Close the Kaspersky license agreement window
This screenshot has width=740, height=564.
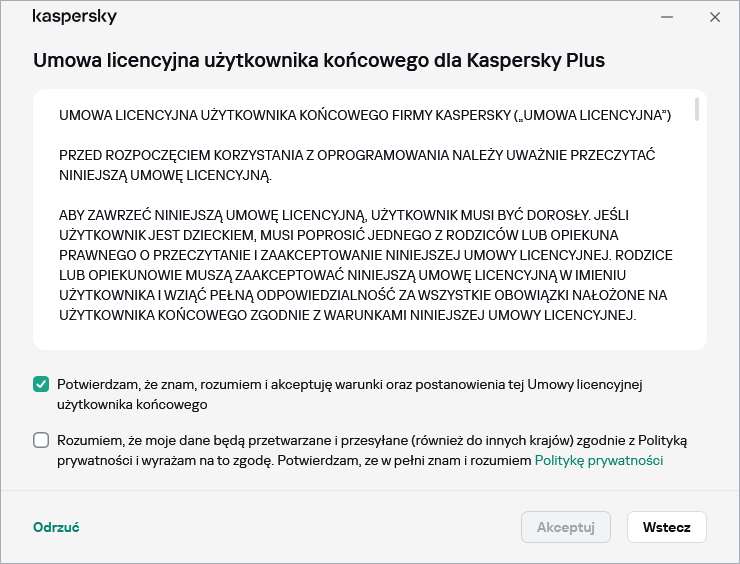pos(715,17)
